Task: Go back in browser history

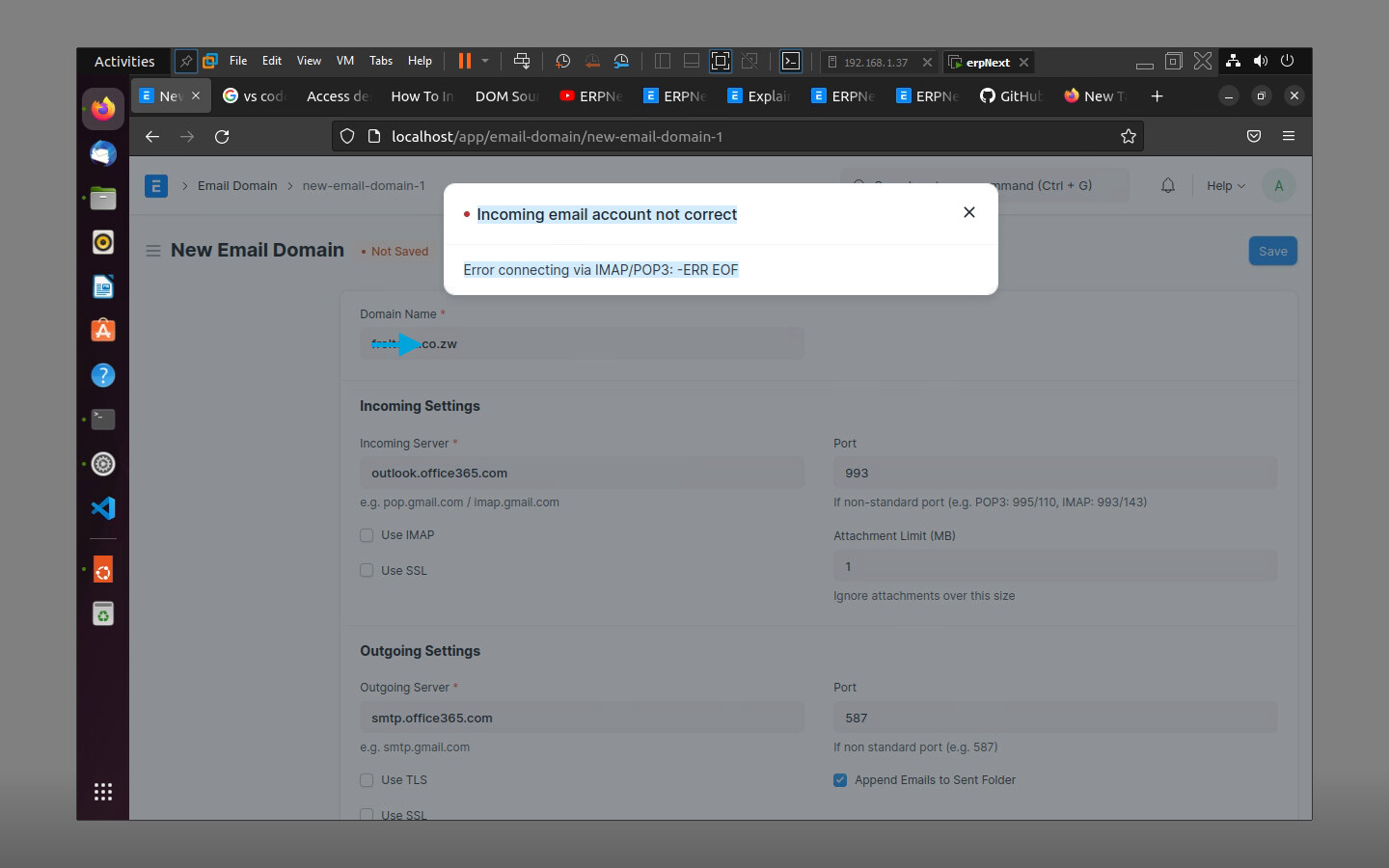Action: point(152,137)
